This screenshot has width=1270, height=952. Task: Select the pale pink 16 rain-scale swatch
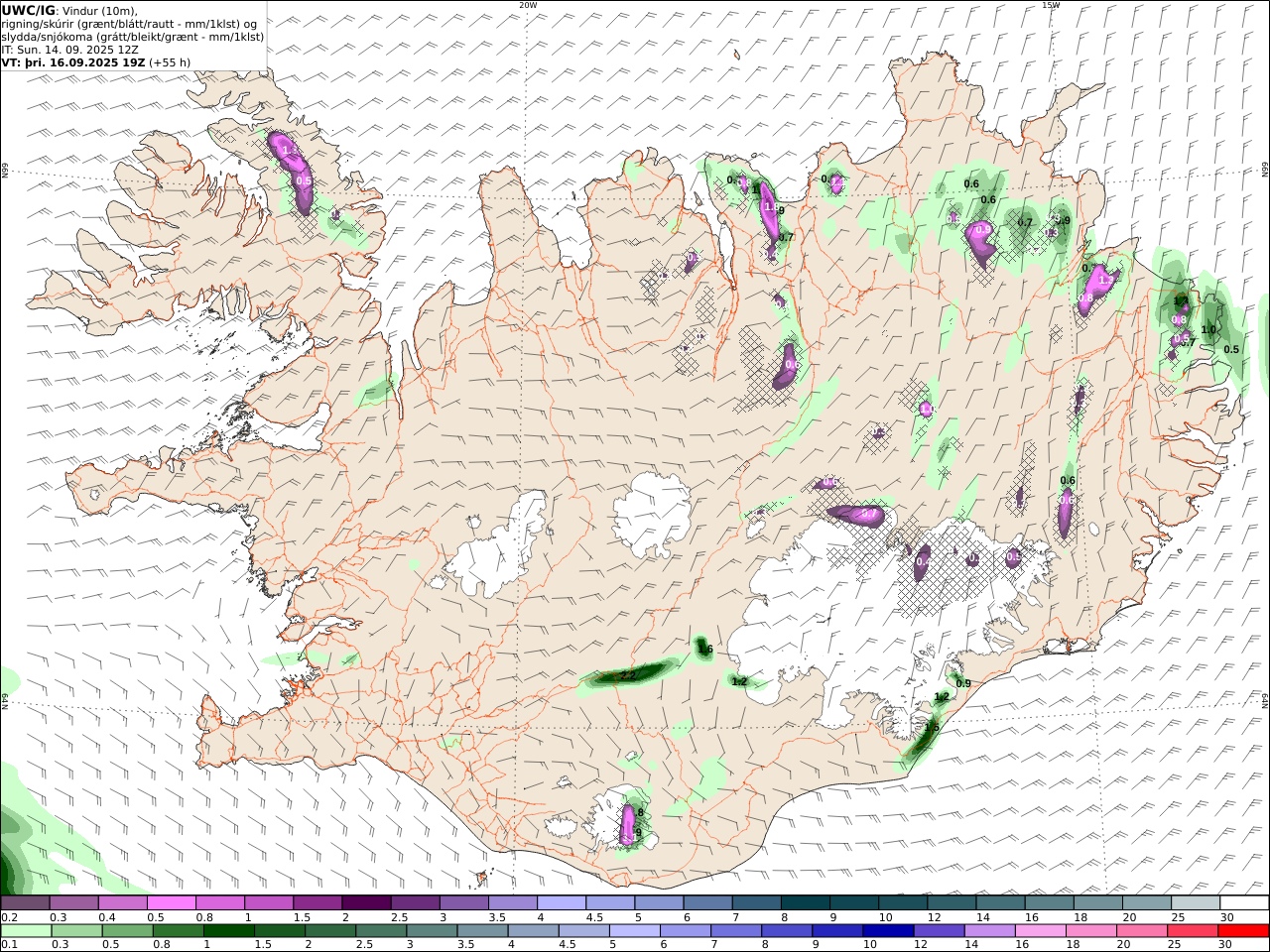pyautogui.click(x=1040, y=931)
